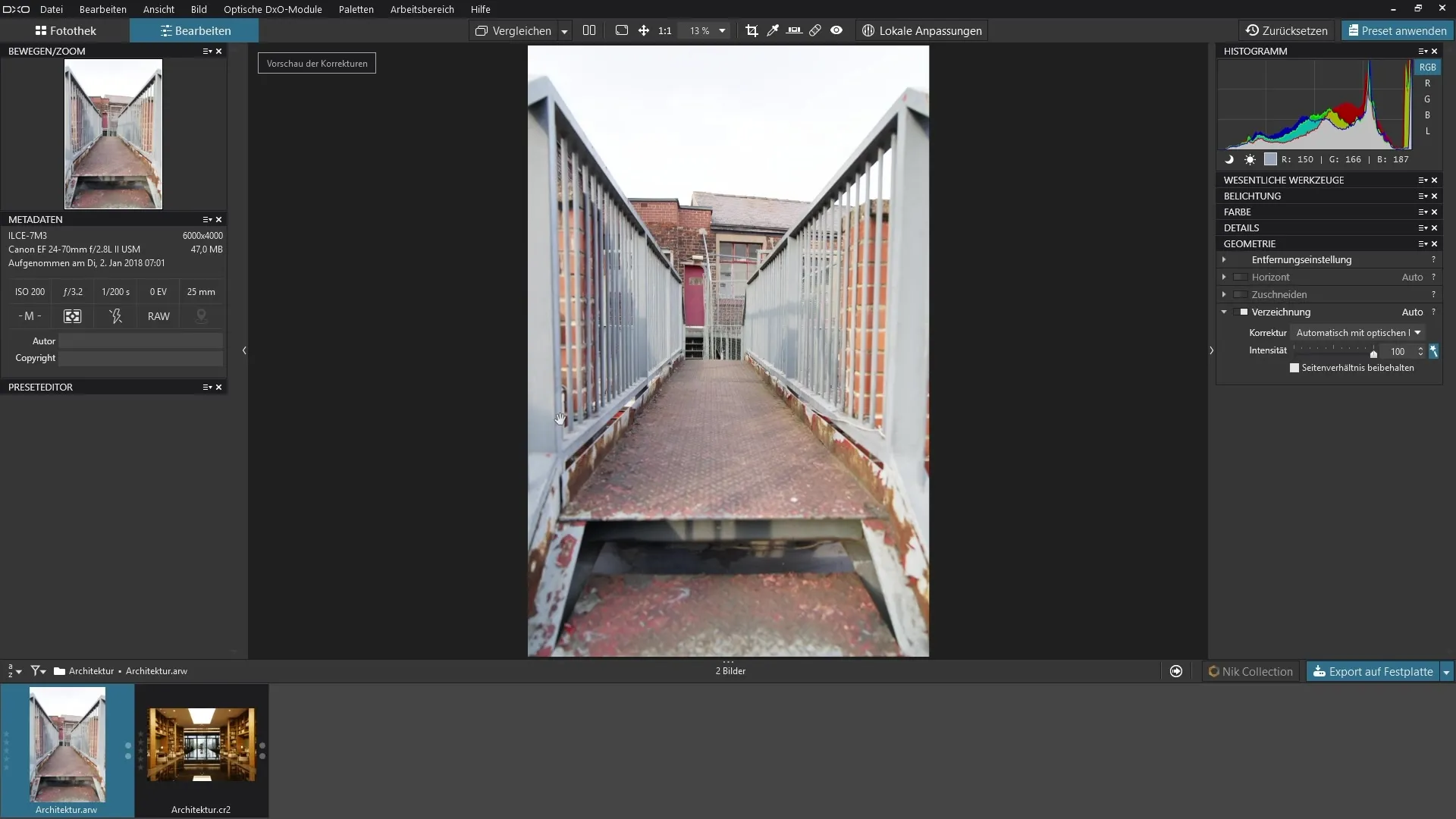This screenshot has width=1456, height=819.
Task: Click Preset anwenden button
Action: click(x=1398, y=31)
